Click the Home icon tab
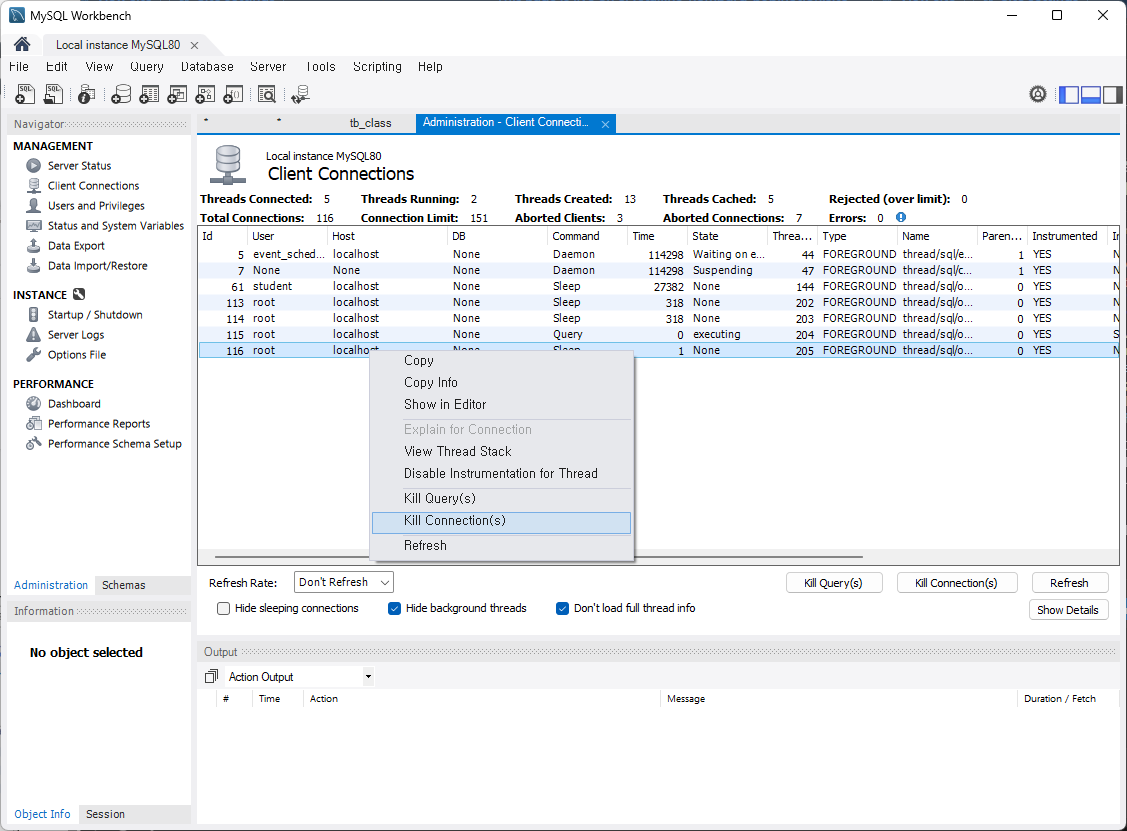Image resolution: width=1127 pixels, height=831 pixels. 22,45
